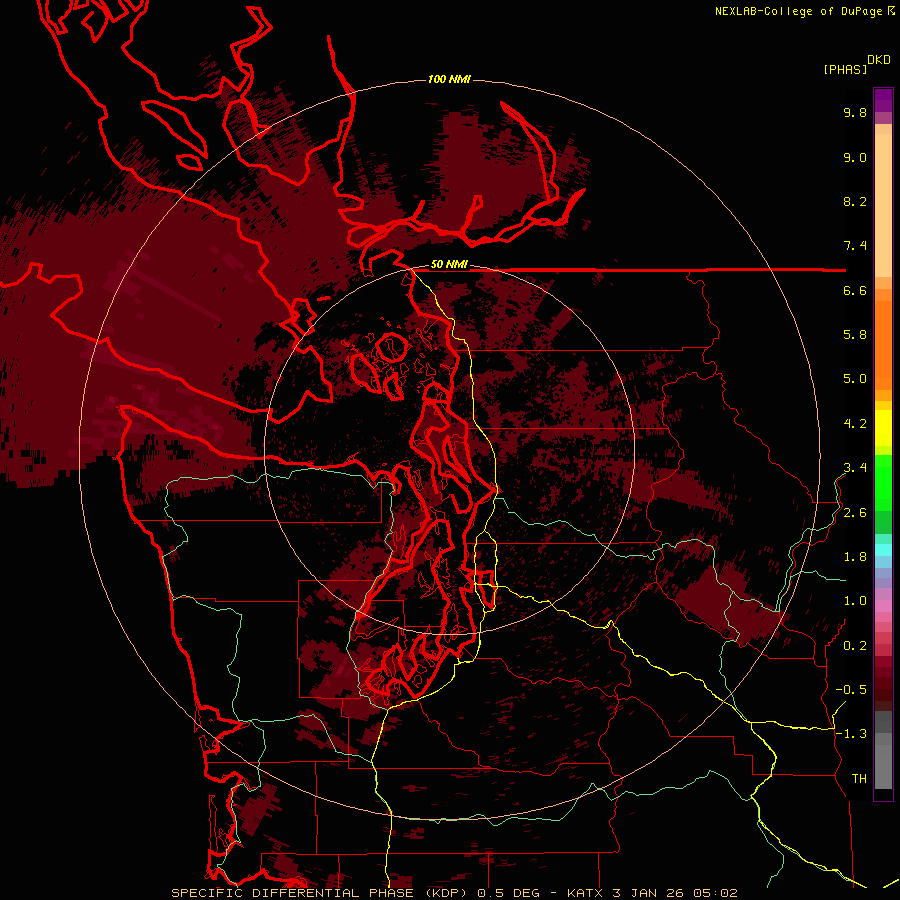Click the cyan segment of the color scale
The image size is (900, 900).
point(883,550)
